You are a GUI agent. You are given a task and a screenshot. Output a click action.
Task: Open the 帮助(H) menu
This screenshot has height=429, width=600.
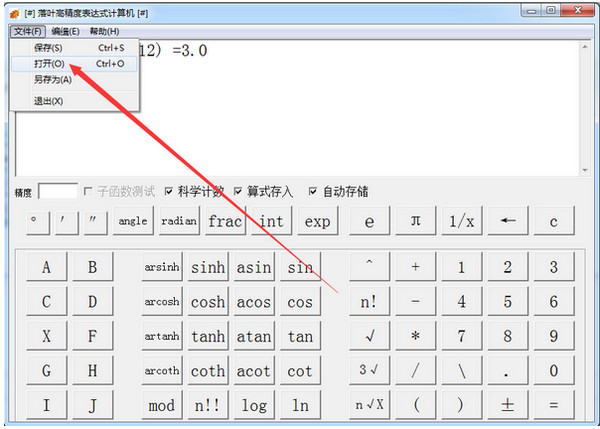click(104, 31)
